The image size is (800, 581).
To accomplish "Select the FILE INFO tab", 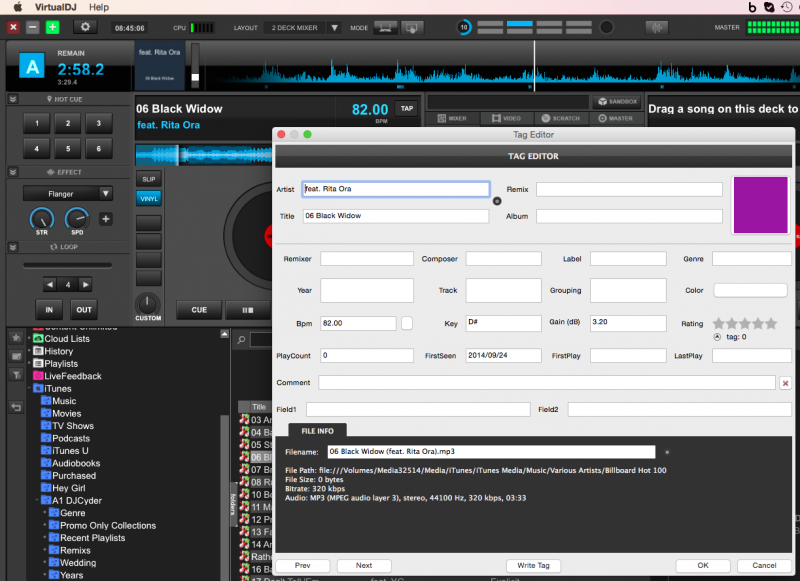I will (x=317, y=430).
